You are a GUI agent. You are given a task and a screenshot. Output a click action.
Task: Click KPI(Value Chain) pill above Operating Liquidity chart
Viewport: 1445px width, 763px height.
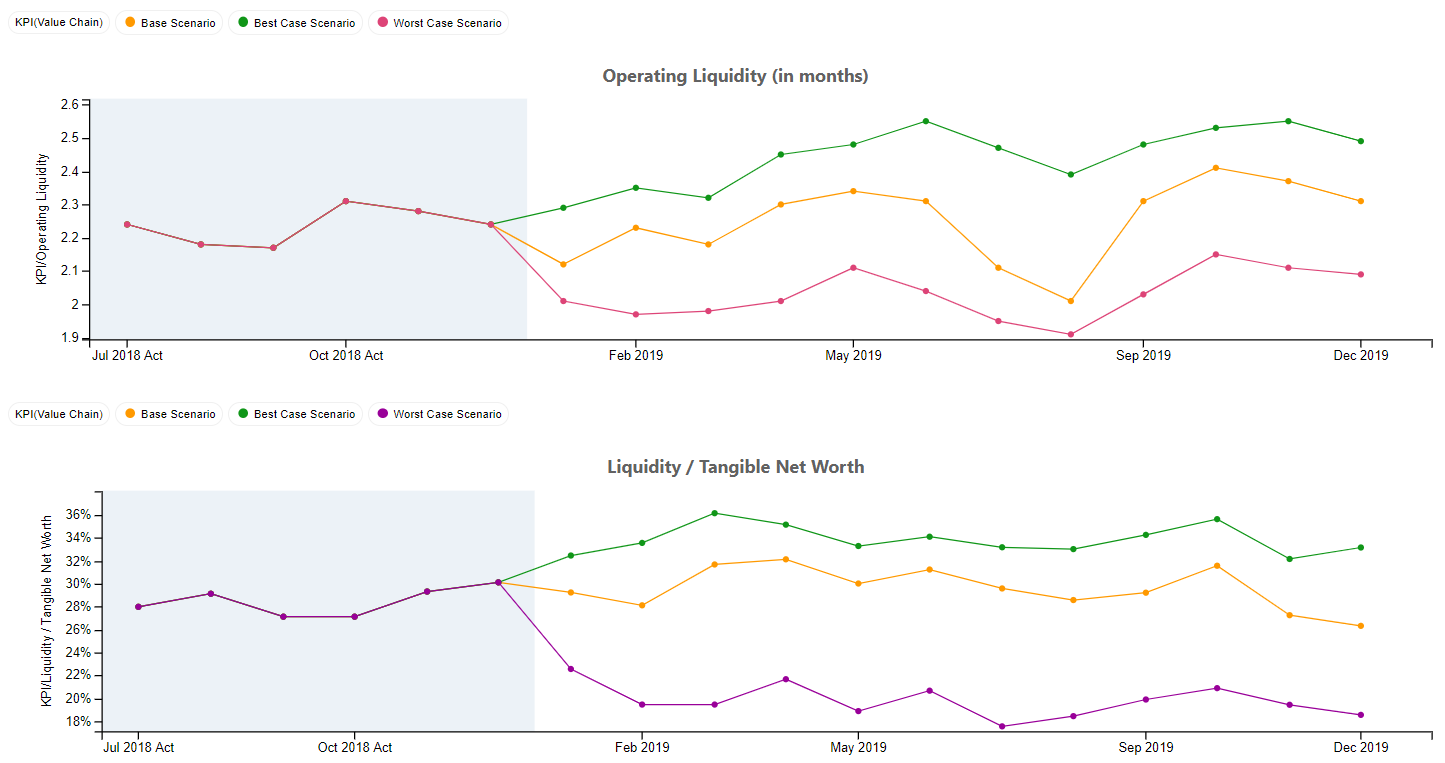pyautogui.click(x=59, y=23)
